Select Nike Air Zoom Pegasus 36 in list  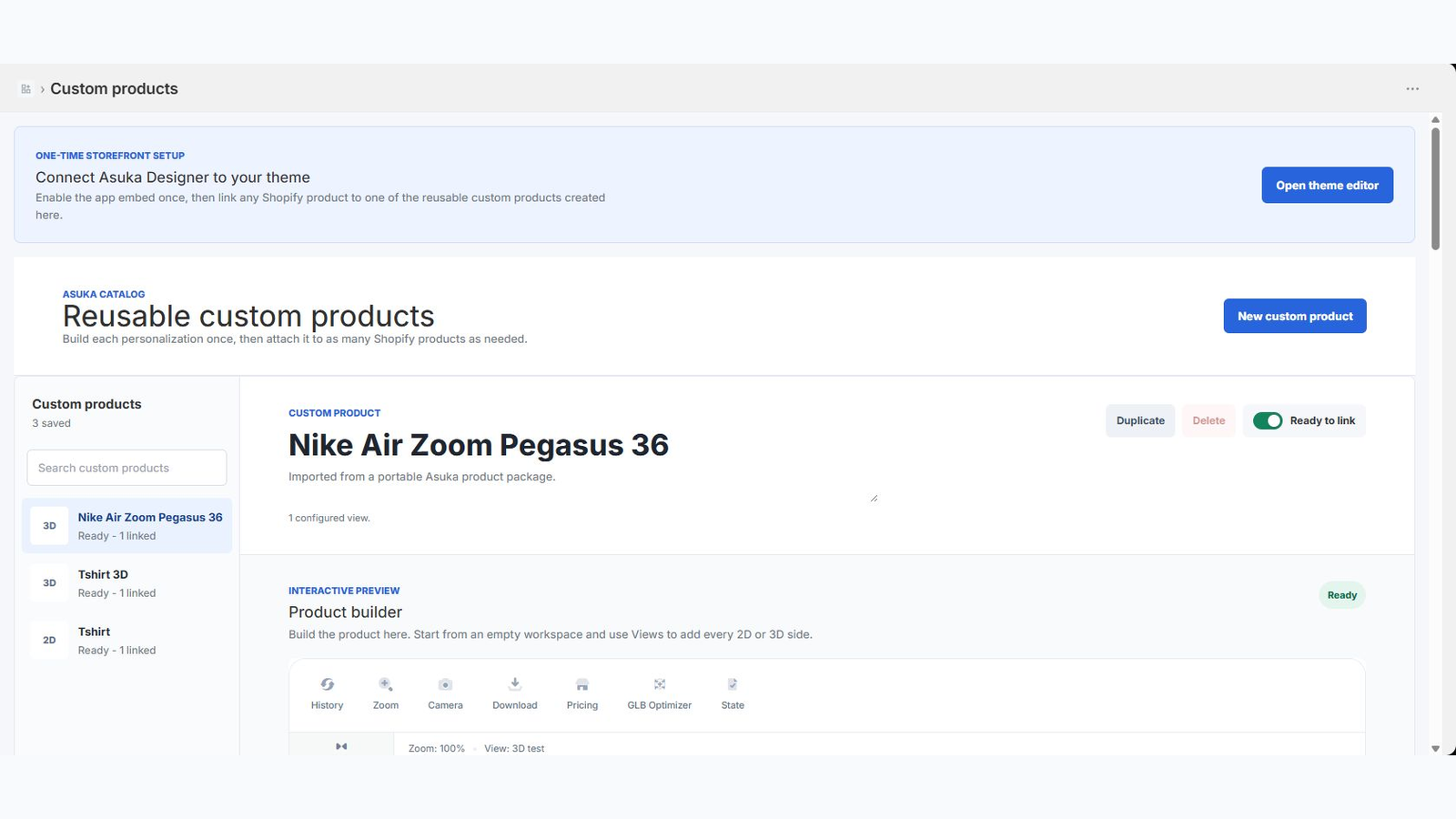pos(126,526)
